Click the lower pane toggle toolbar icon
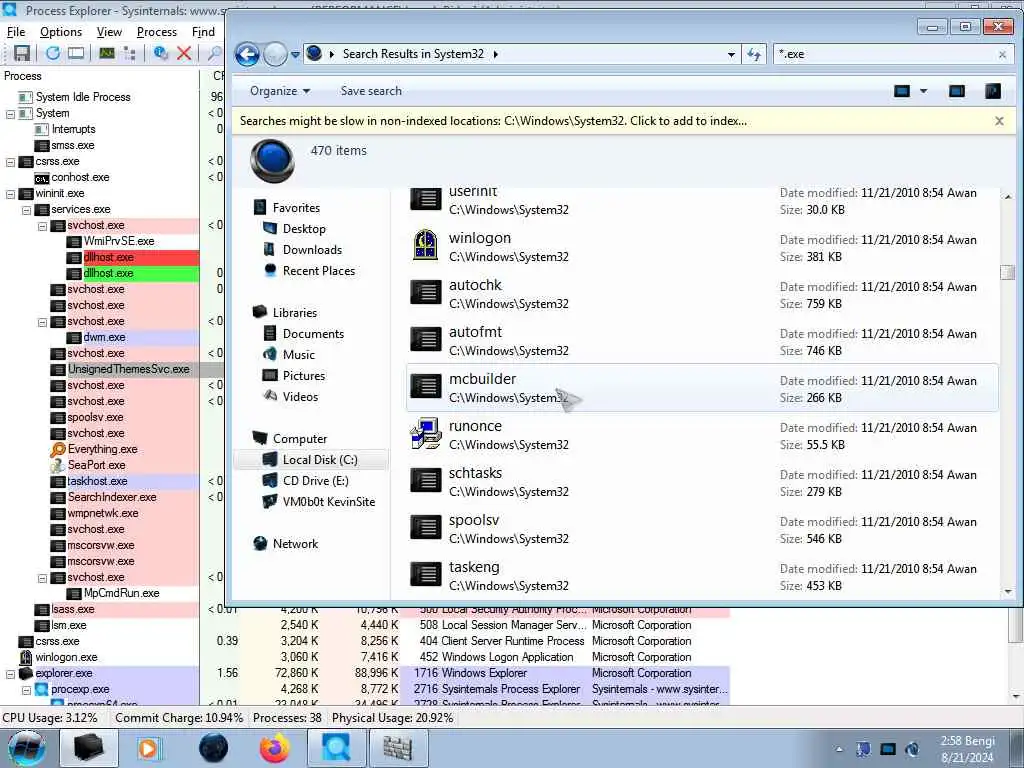This screenshot has height=768, width=1024. 76,54
